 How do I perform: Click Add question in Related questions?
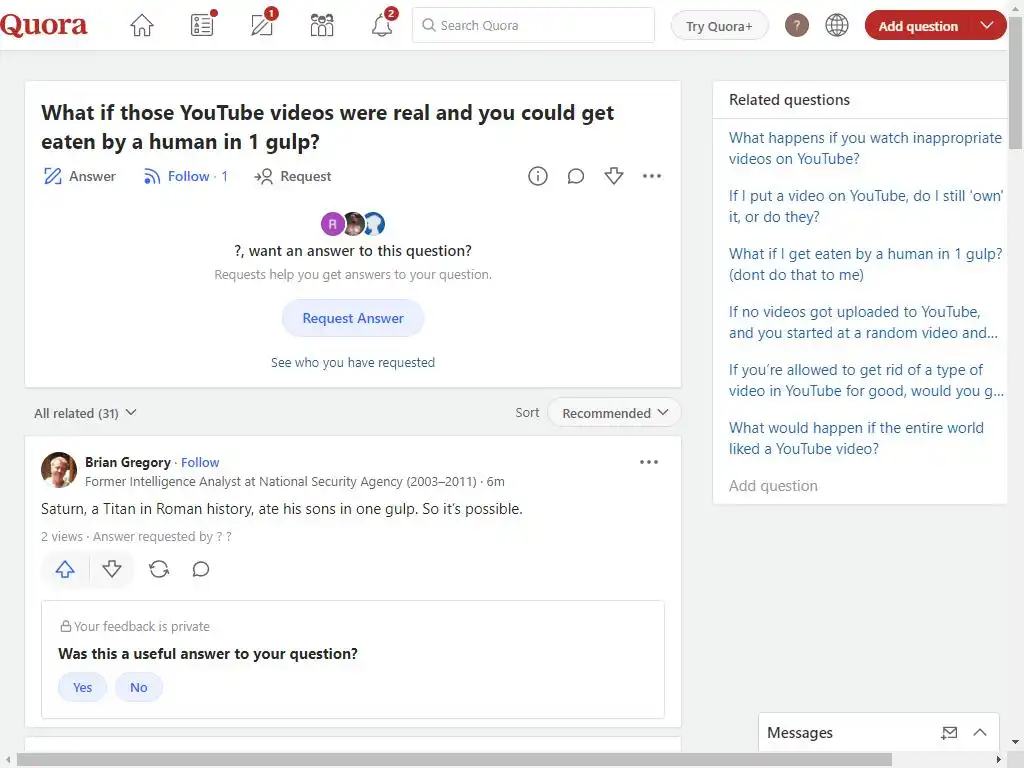point(773,486)
